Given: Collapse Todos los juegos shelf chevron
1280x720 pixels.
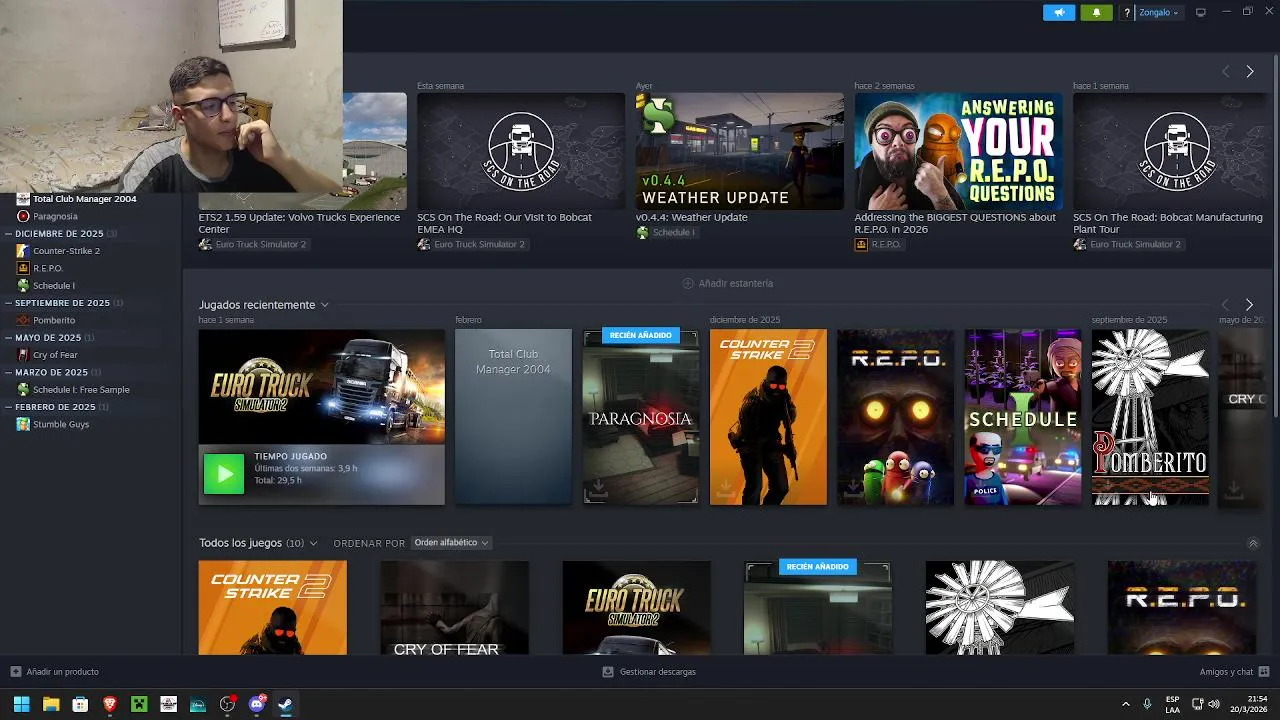Looking at the screenshot, I should click(x=1253, y=543).
